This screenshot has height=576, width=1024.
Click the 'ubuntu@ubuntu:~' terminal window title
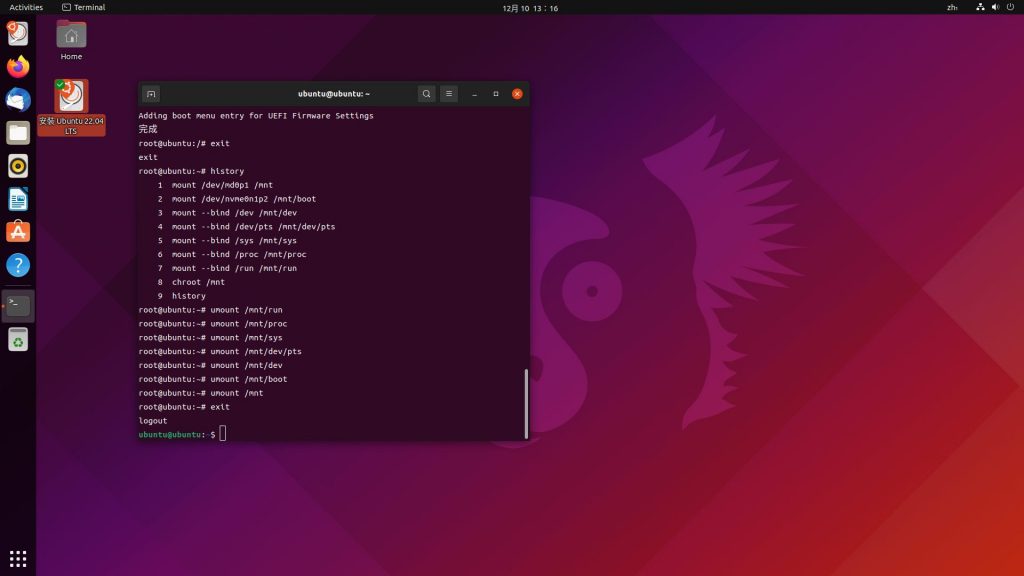[x=334, y=94]
